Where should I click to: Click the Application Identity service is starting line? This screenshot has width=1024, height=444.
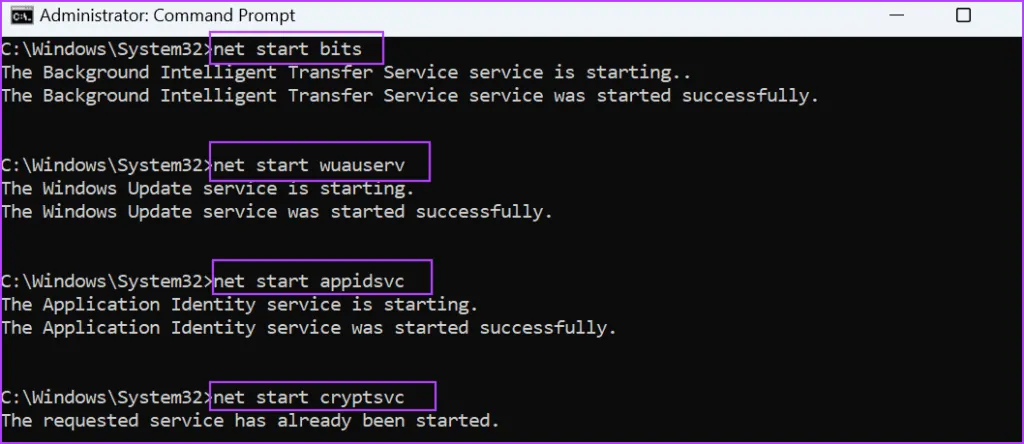coord(240,304)
